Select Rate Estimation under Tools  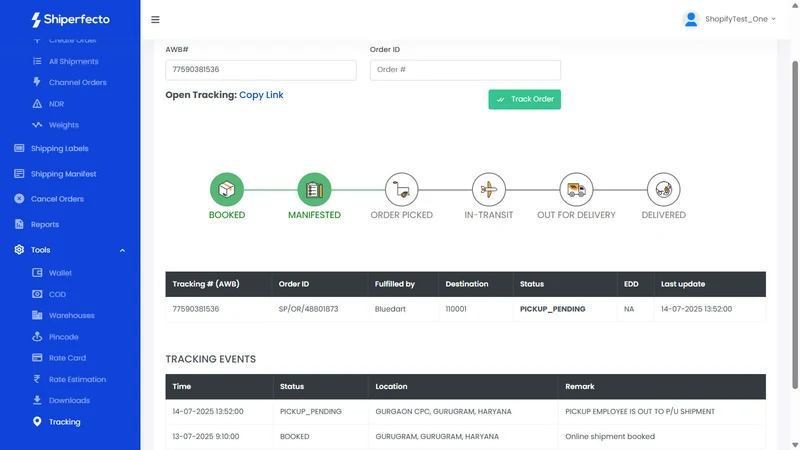[78, 379]
